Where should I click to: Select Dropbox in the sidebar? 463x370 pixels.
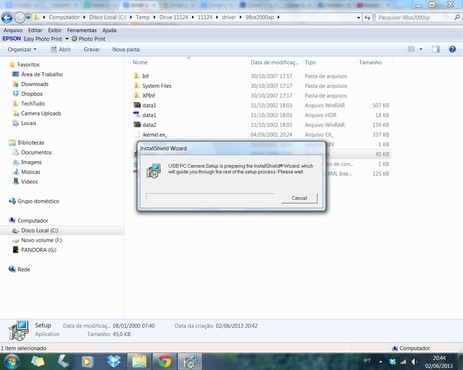[x=28, y=94]
